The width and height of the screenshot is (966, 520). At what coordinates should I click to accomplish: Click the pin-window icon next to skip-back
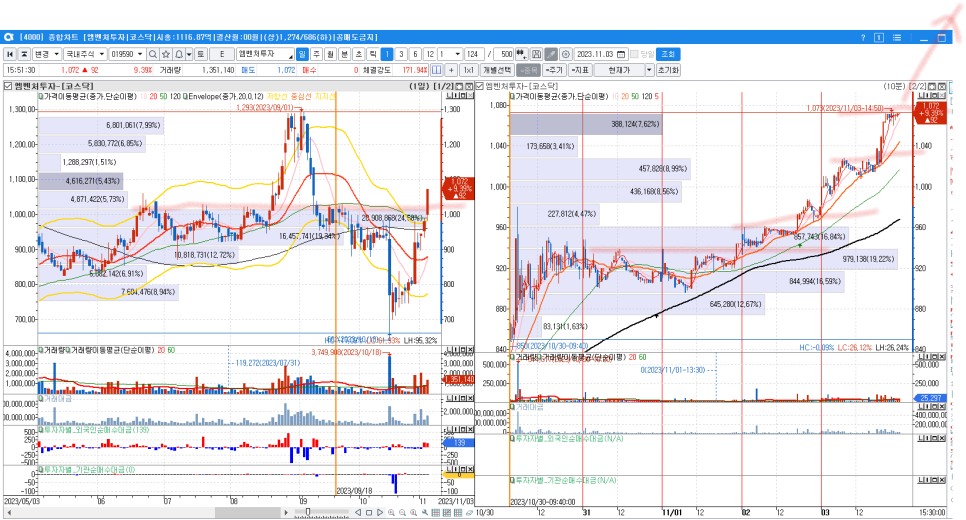coord(24,54)
